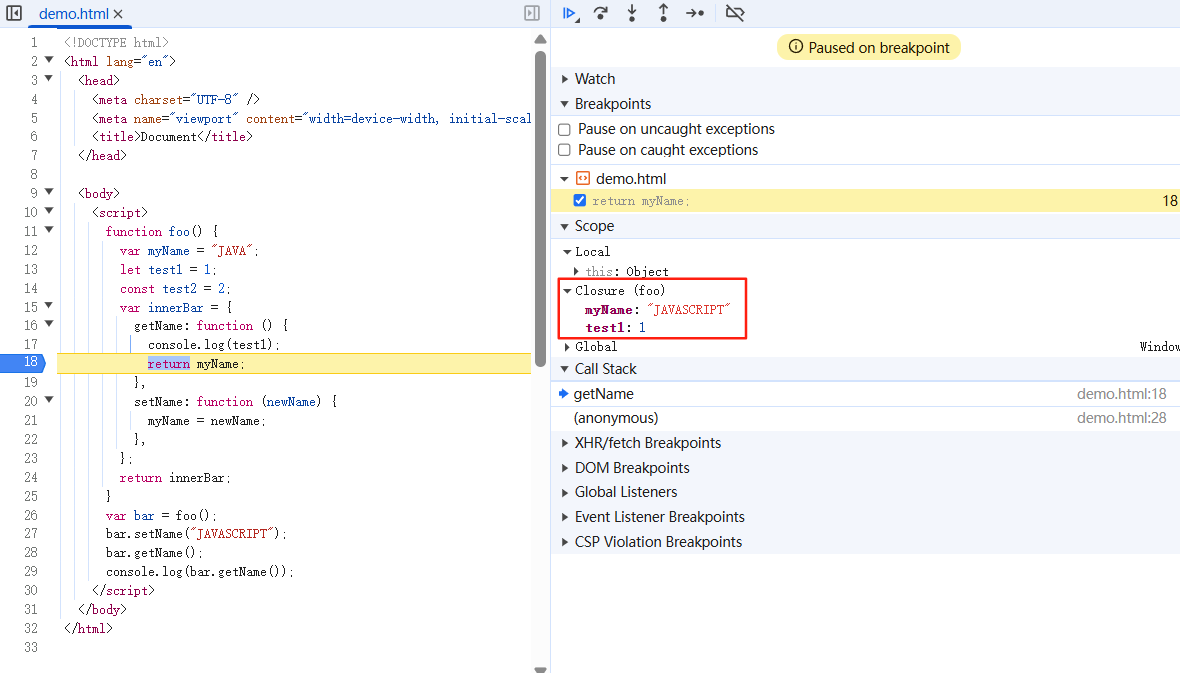Select the demo.html file tab
The width and height of the screenshot is (1180, 673).
tap(73, 14)
